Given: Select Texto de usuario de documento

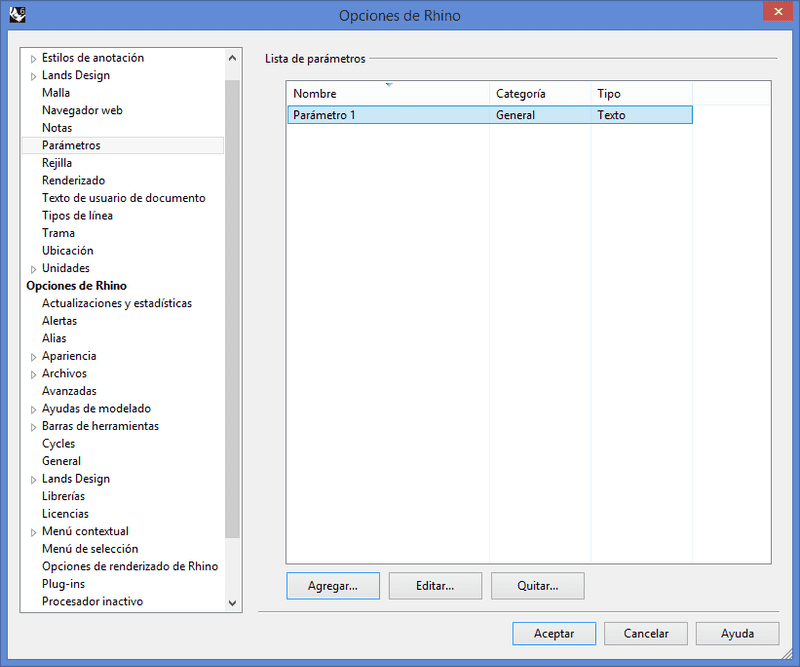Looking at the screenshot, I should [x=124, y=198].
